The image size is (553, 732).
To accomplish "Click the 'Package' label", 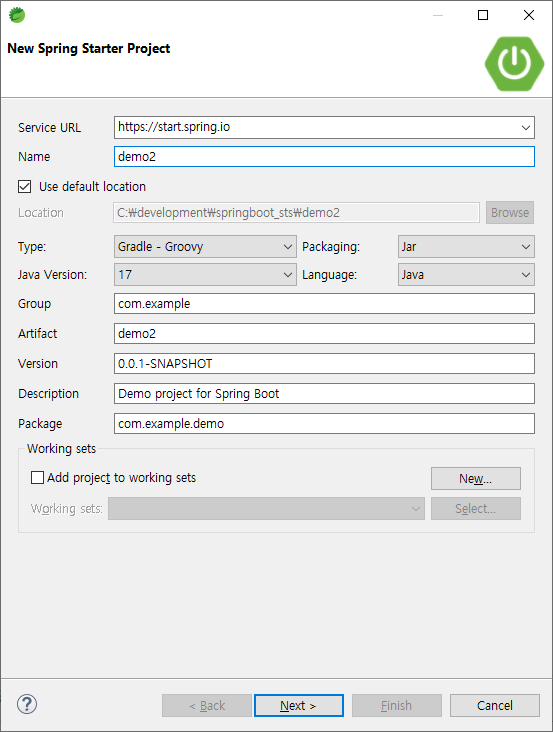I will (40, 423).
